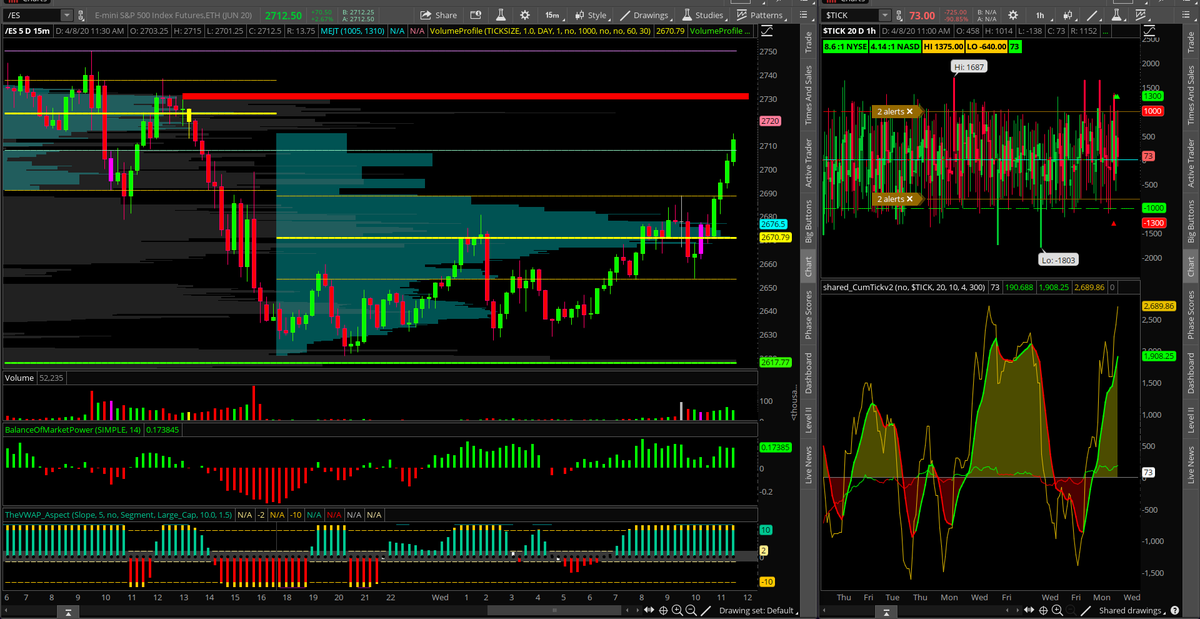Click crosshair icon under /ES chart
Screen dimensions: 1200x619
point(663,610)
